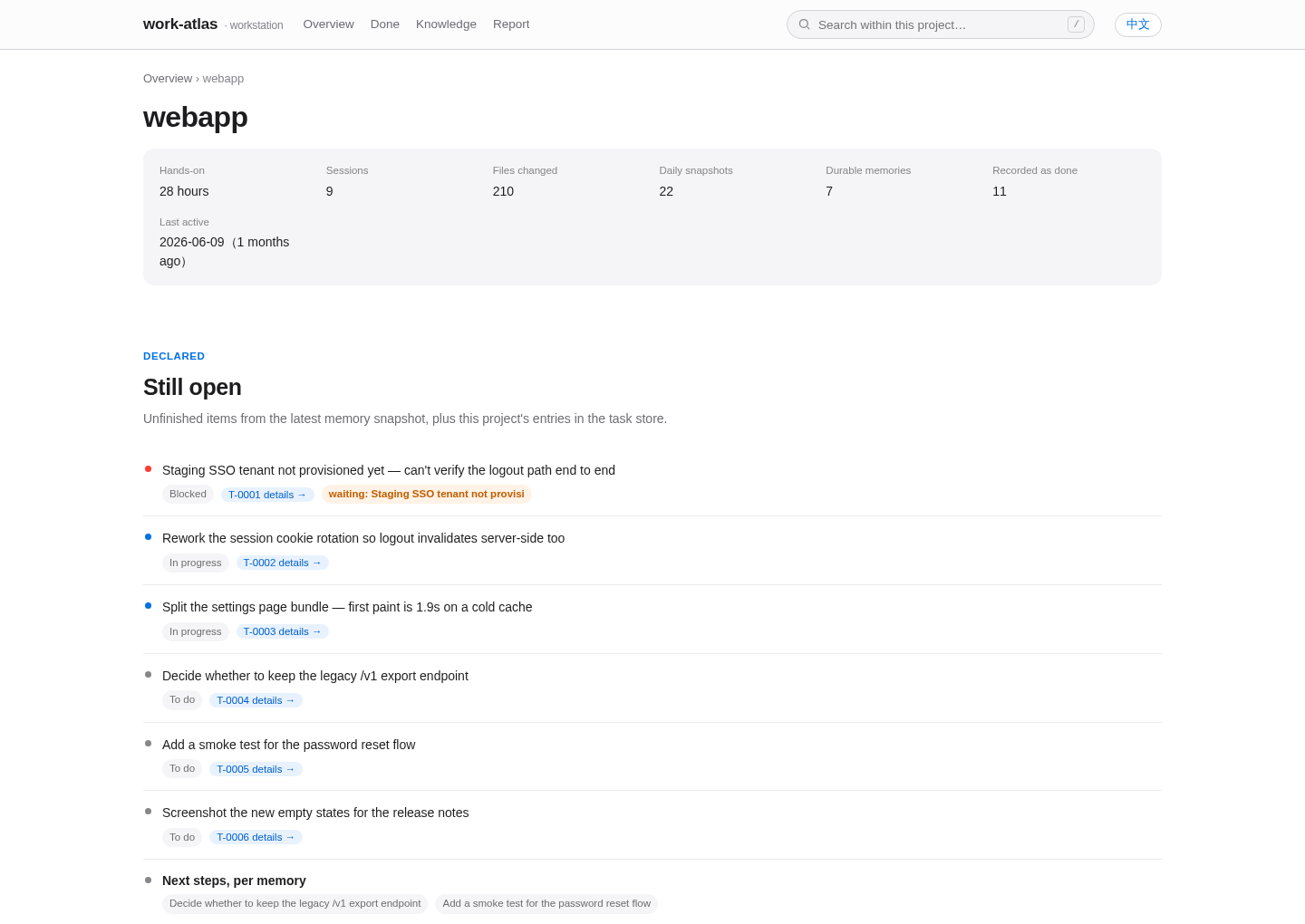Viewport: 1305px width, 924px height.
Task: Select the Screenshot the new empty states title
Action: tap(315, 813)
